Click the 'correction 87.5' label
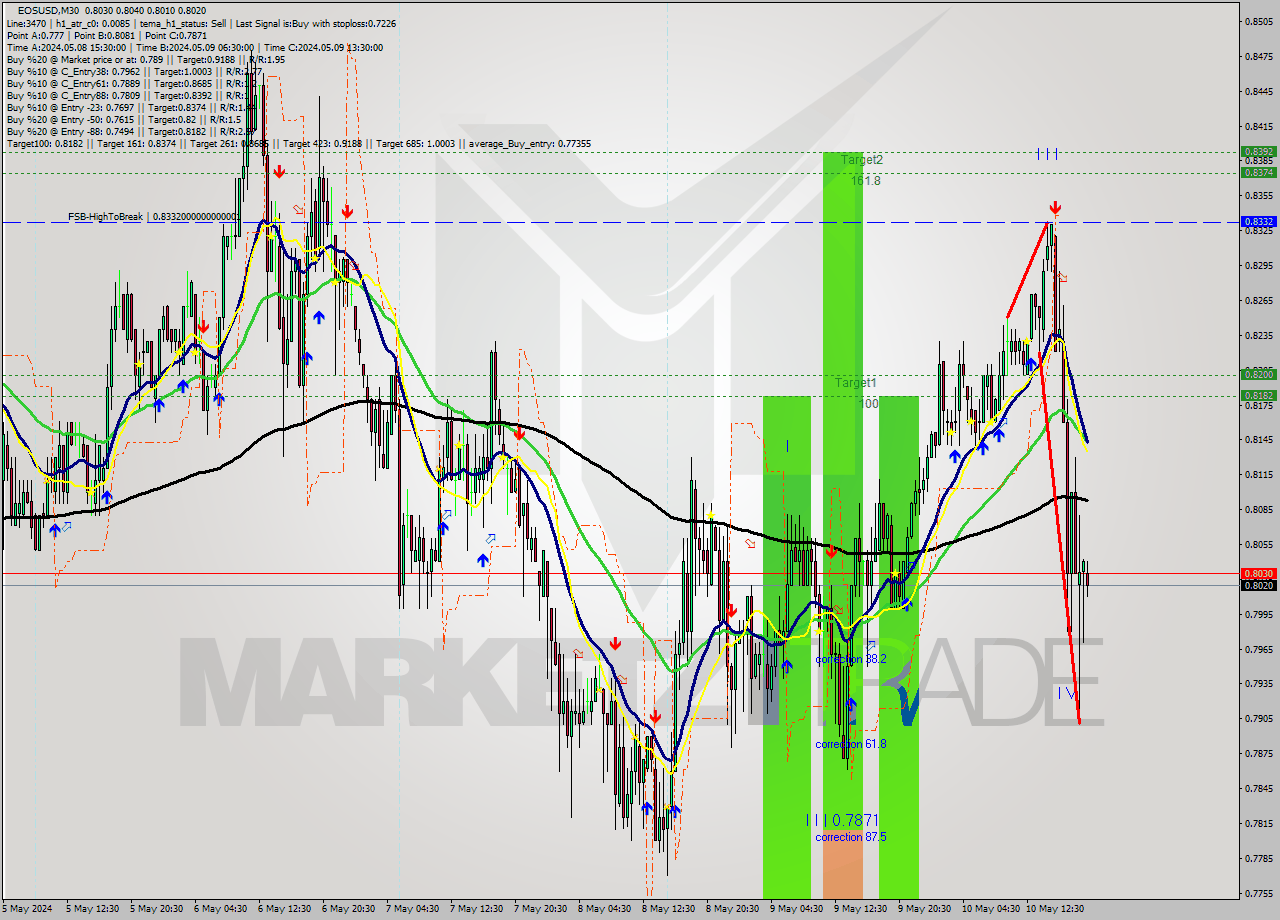Image resolution: width=1280 pixels, height=920 pixels. [851, 837]
